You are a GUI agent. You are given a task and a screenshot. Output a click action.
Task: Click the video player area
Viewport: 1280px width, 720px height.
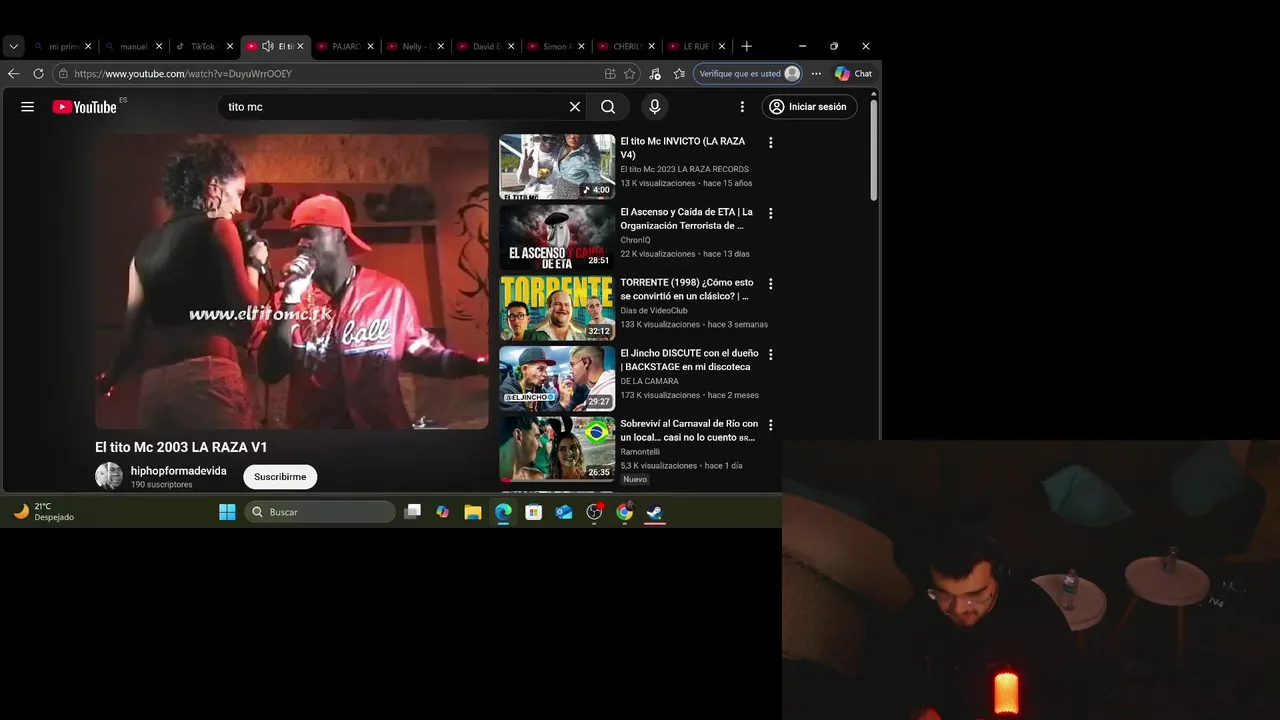(x=292, y=282)
